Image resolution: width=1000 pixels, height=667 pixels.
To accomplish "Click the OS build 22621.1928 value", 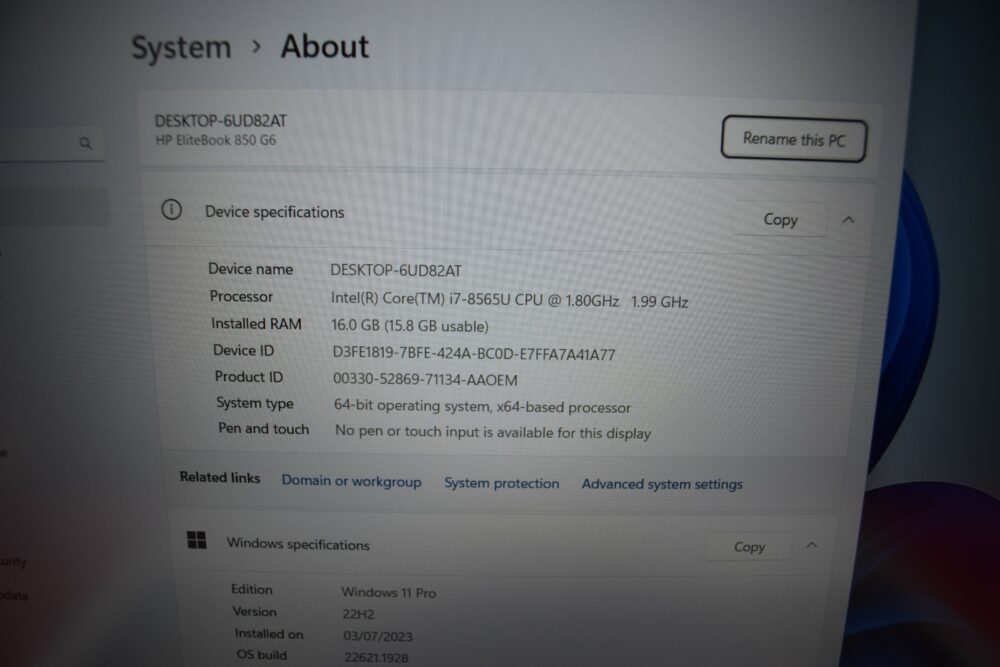I will point(376,657).
